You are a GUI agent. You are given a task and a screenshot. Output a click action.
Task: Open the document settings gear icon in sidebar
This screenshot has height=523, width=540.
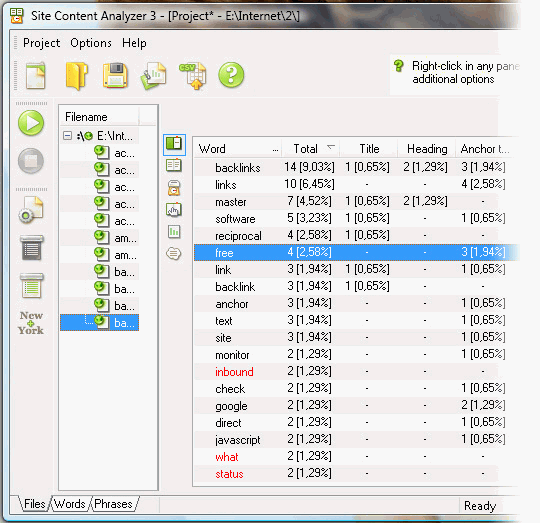tap(31, 210)
